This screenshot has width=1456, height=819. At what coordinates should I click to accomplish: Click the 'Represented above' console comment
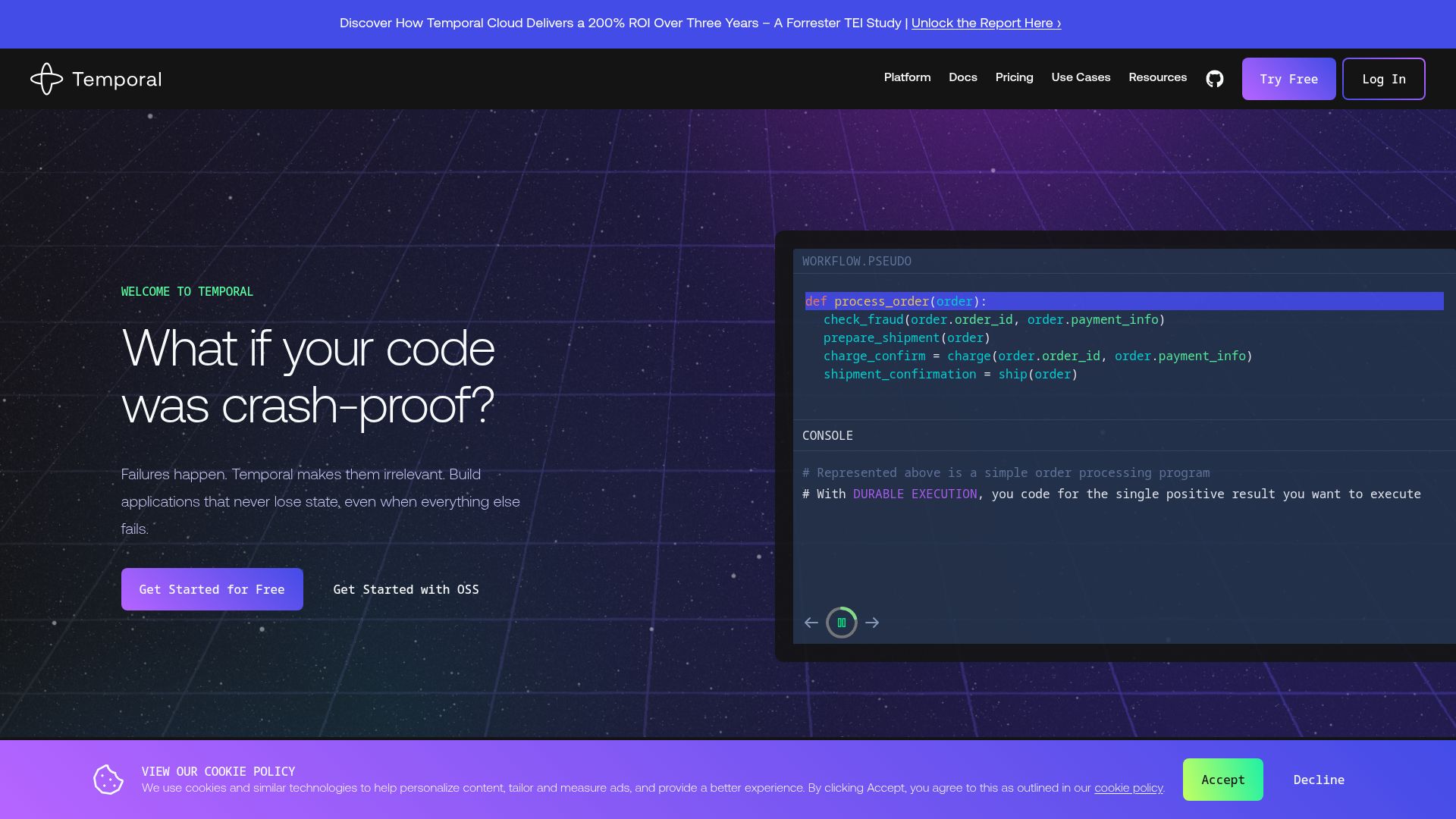[1006, 472]
